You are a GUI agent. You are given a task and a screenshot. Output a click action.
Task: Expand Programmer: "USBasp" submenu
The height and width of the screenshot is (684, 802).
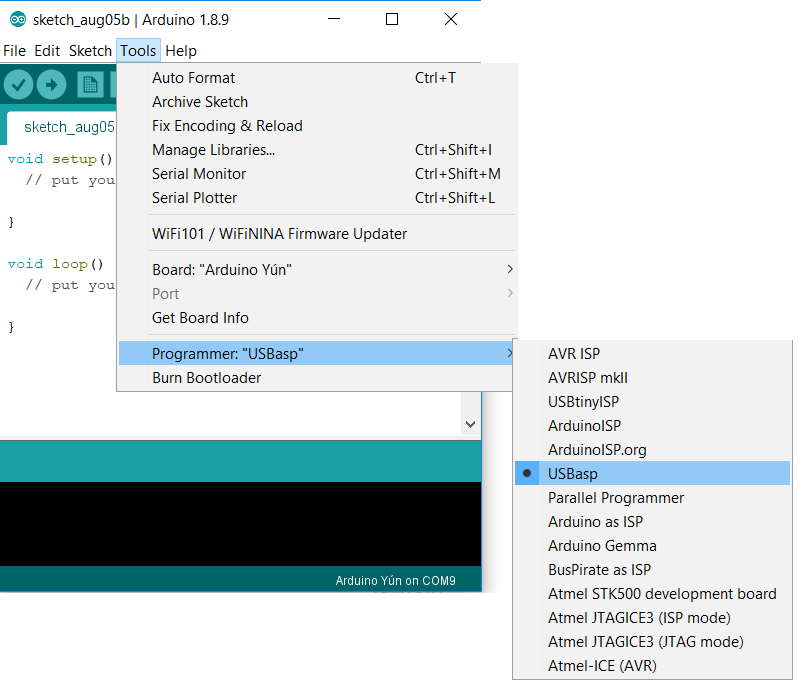pyautogui.click(x=316, y=354)
